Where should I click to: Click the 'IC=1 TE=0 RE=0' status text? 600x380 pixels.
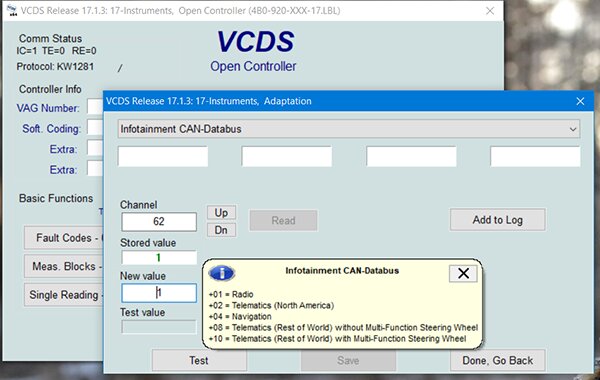(x=56, y=51)
